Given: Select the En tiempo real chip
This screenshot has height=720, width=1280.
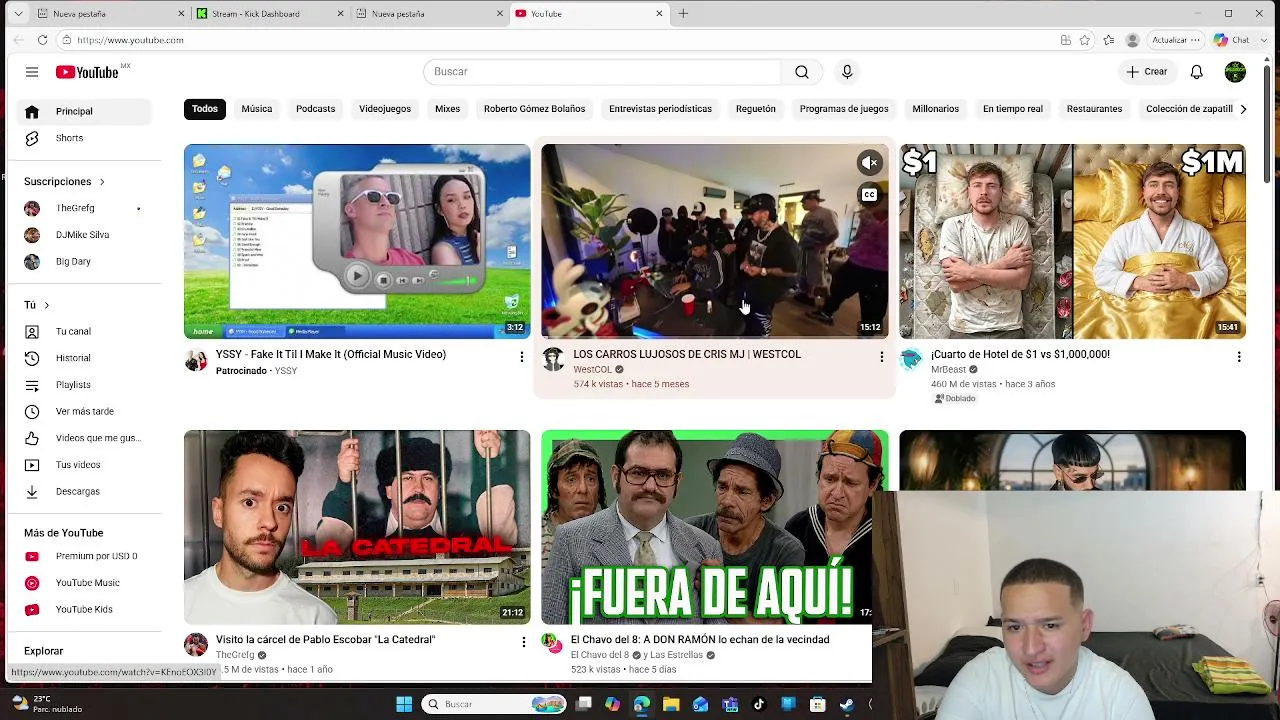Looking at the screenshot, I should [x=1013, y=109].
